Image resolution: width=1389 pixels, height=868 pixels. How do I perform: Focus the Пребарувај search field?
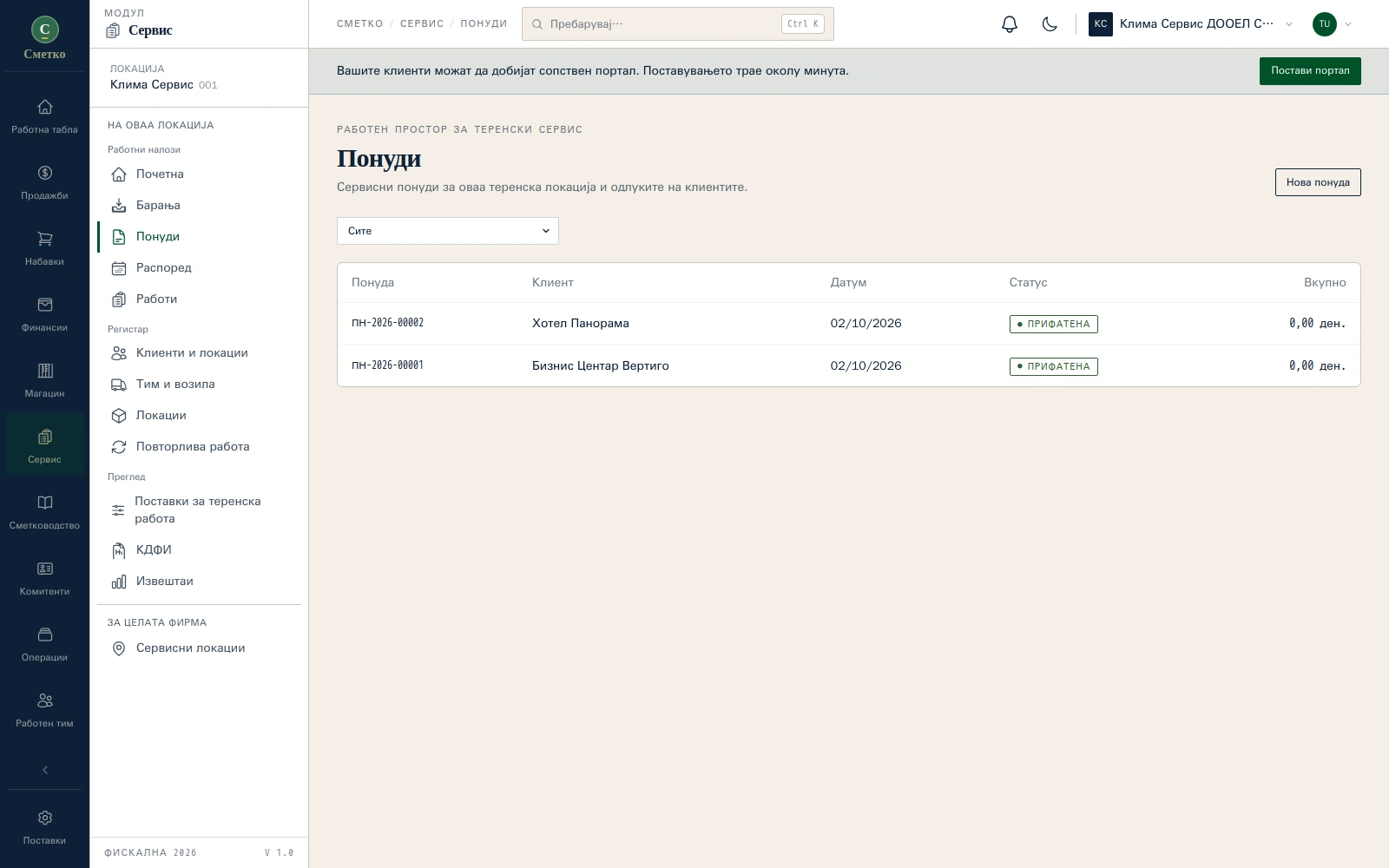click(678, 24)
